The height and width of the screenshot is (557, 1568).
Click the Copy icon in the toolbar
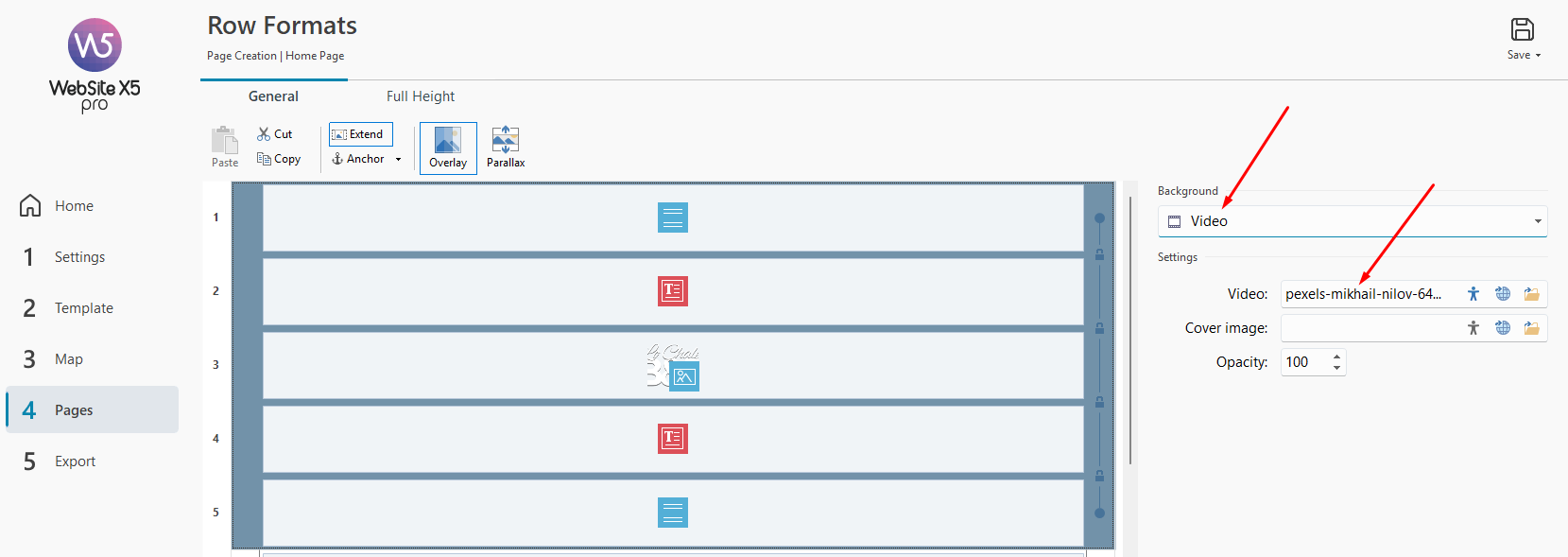click(x=264, y=159)
